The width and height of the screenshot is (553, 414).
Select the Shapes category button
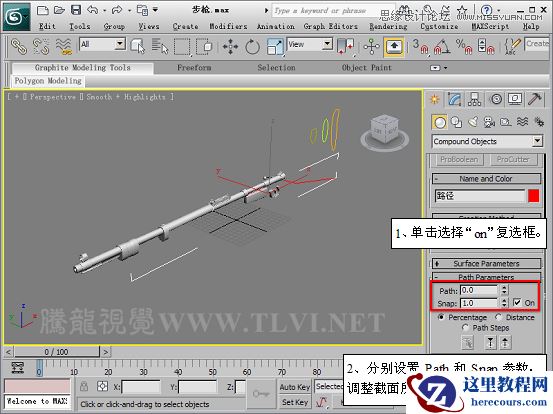point(456,122)
